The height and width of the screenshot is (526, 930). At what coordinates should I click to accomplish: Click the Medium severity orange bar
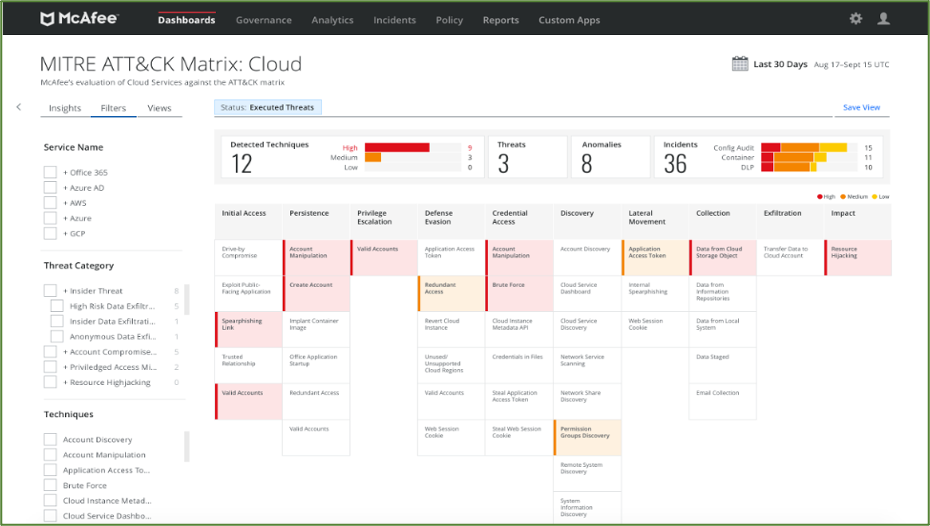(x=372, y=157)
